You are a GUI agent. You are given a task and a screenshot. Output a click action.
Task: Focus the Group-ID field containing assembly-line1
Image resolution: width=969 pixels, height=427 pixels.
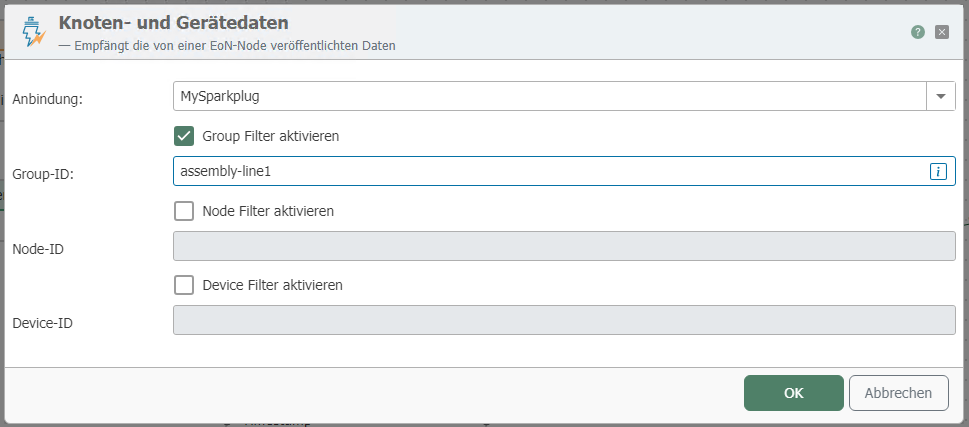[x=550, y=171]
